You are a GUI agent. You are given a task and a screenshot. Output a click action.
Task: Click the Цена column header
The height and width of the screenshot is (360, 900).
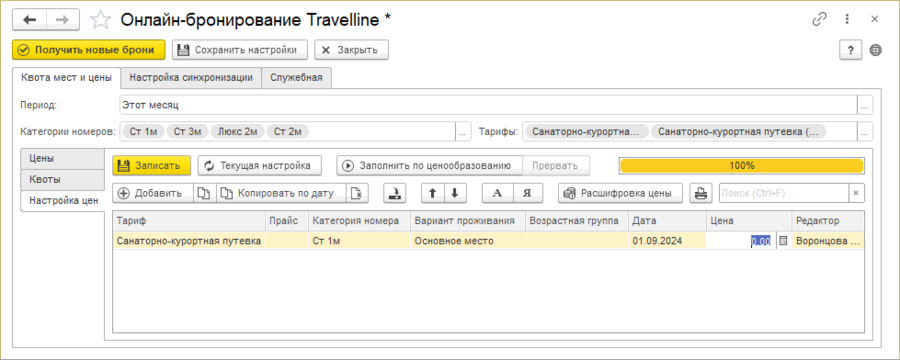pos(749,221)
